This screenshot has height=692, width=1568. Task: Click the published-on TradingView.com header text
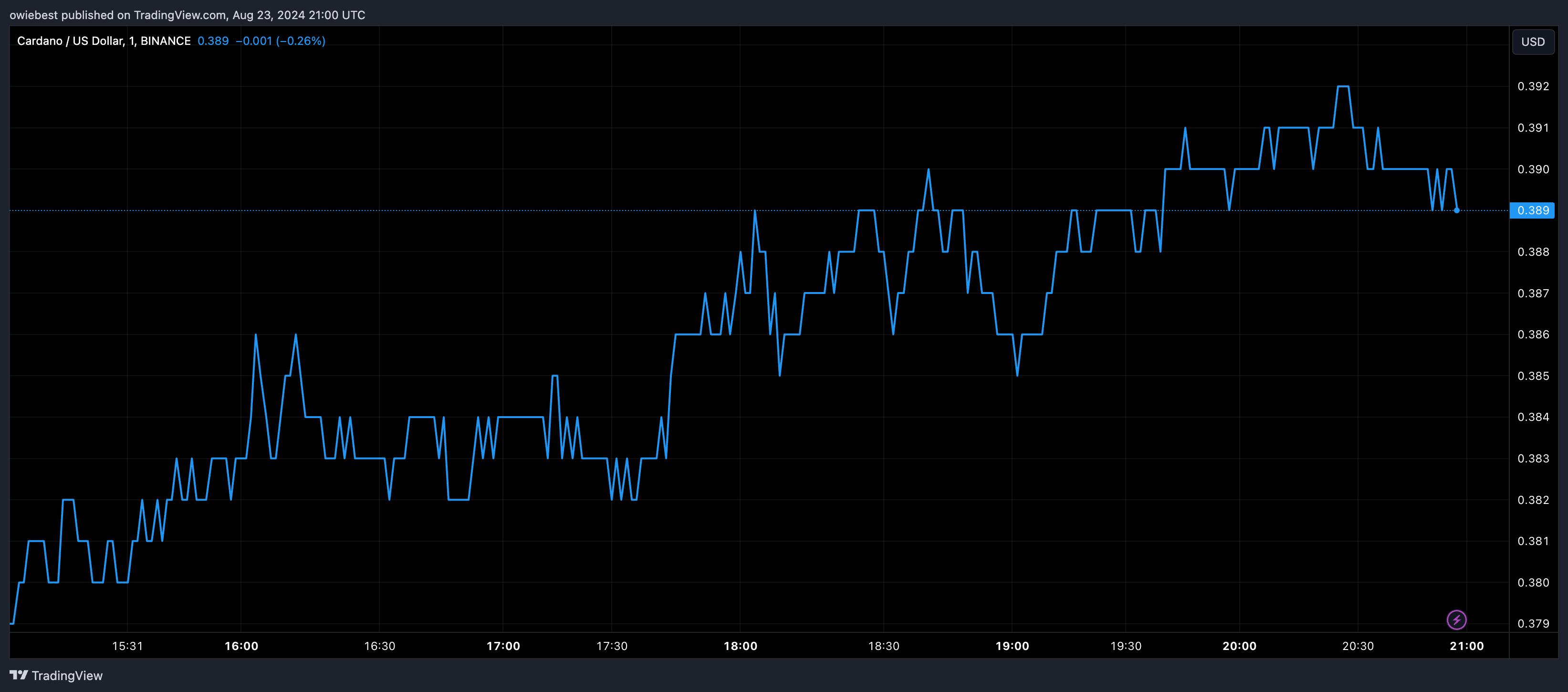pyautogui.click(x=187, y=15)
